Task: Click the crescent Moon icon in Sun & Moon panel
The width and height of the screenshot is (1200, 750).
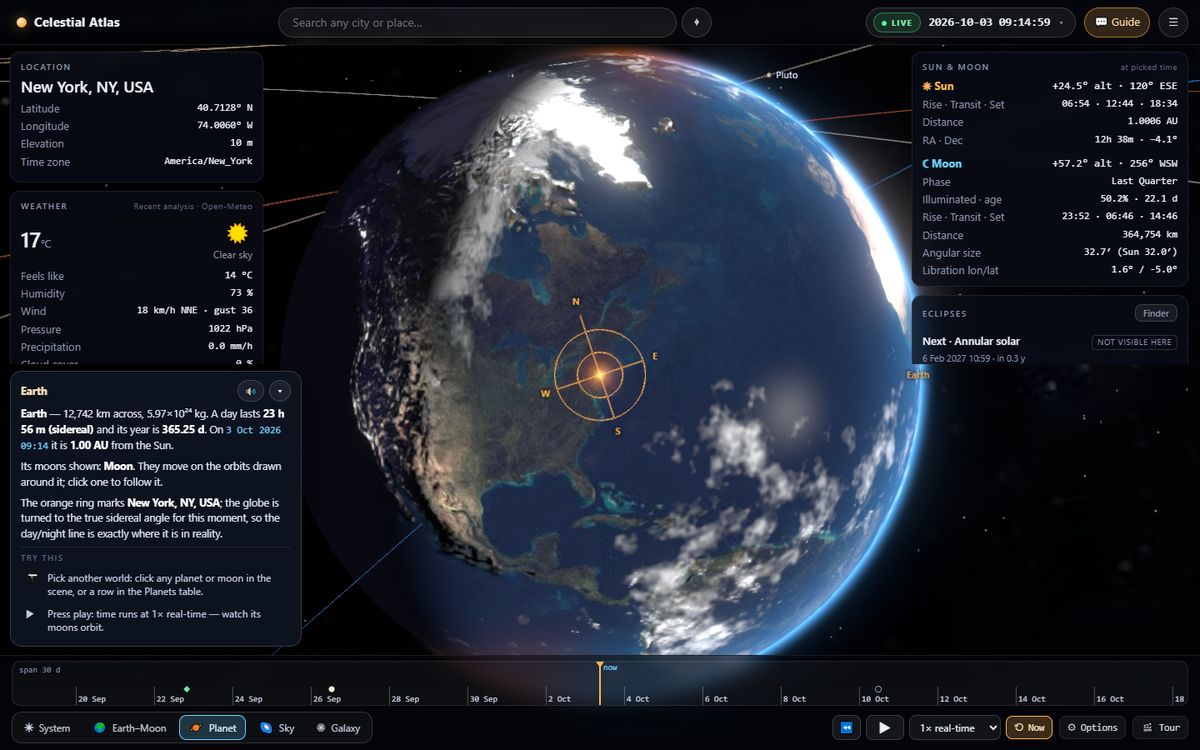Action: pos(926,164)
